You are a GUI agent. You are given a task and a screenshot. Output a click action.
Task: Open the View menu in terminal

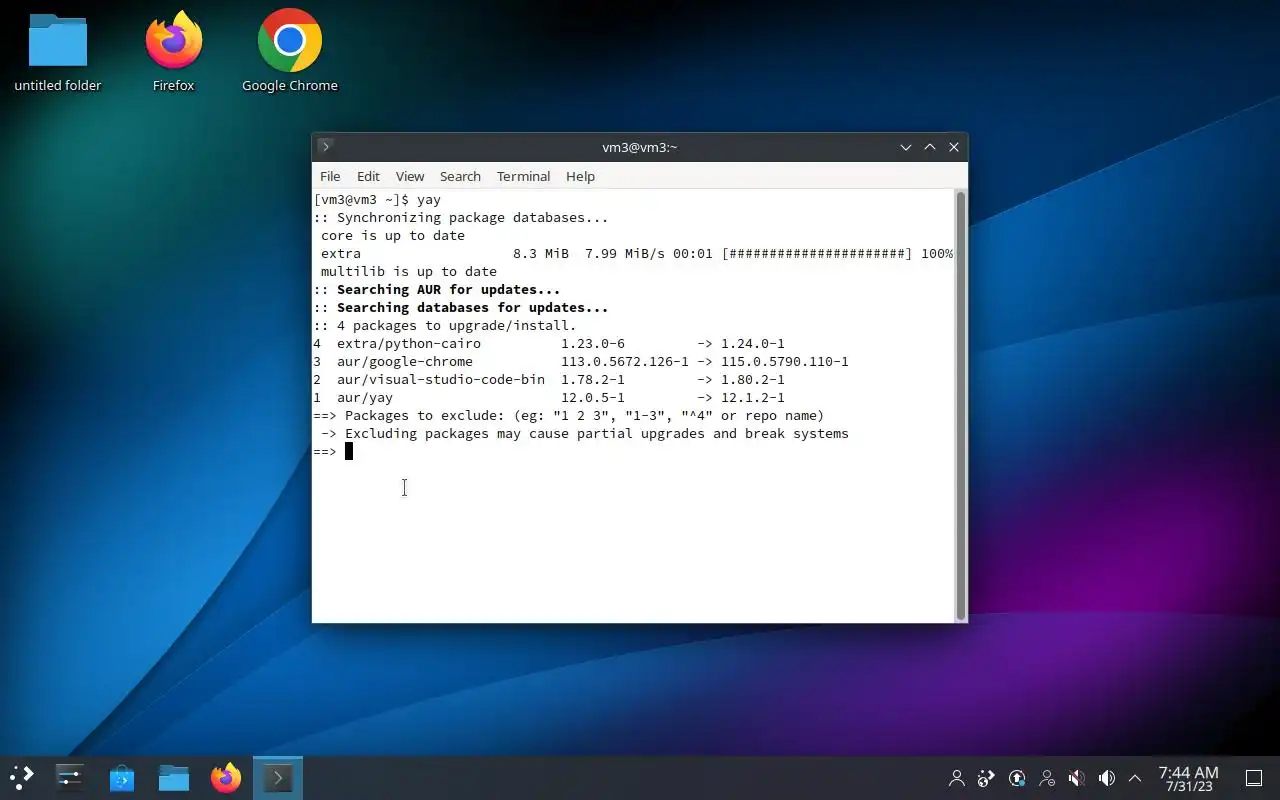point(410,176)
